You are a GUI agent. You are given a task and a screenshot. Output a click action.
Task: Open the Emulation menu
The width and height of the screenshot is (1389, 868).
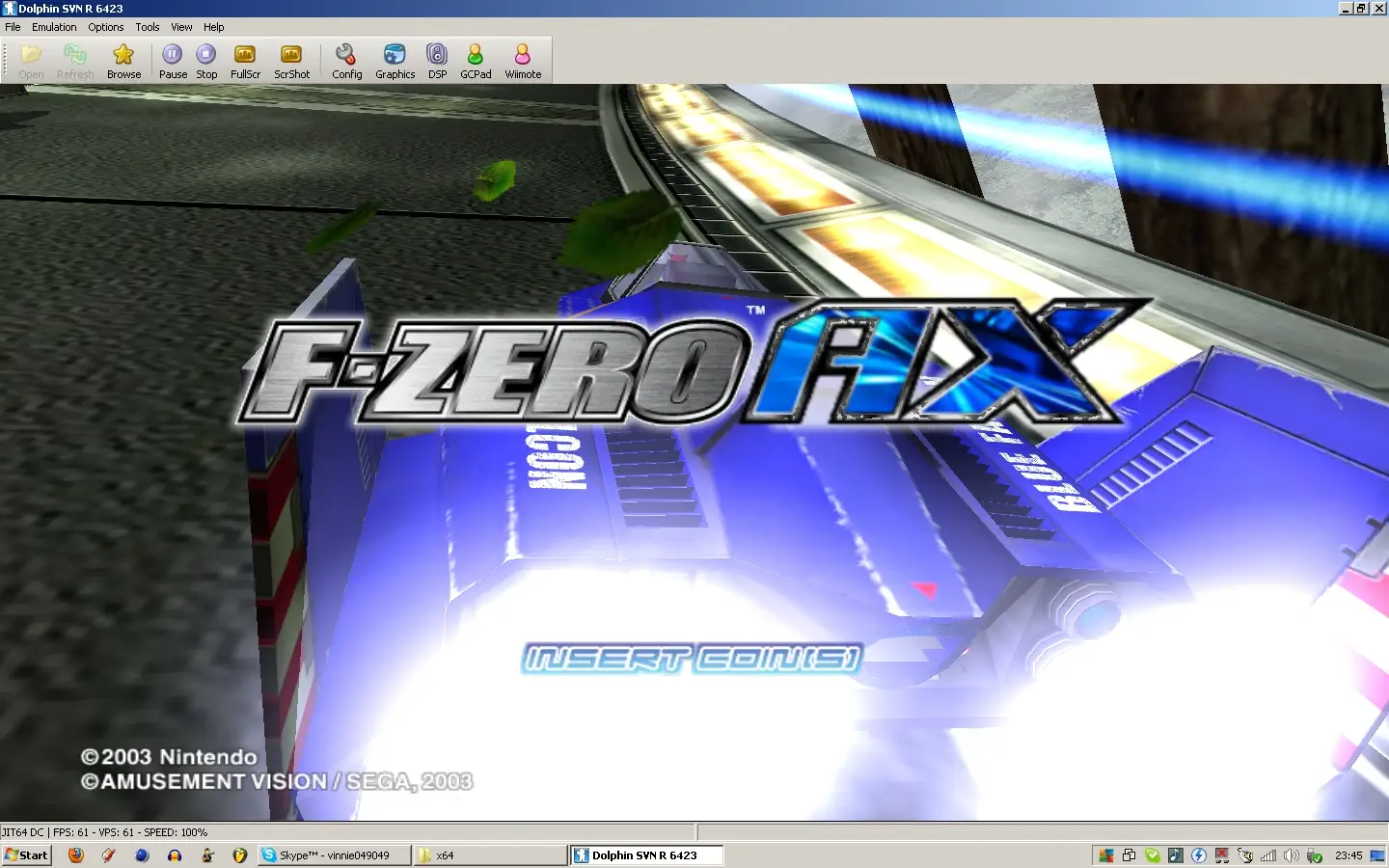point(54,27)
